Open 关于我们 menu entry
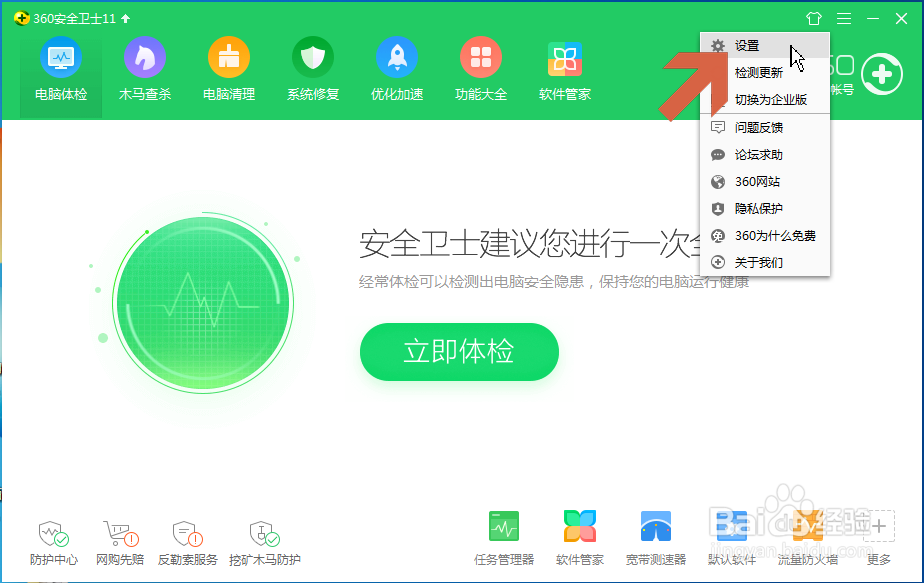The width and height of the screenshot is (924, 583). coord(765,262)
